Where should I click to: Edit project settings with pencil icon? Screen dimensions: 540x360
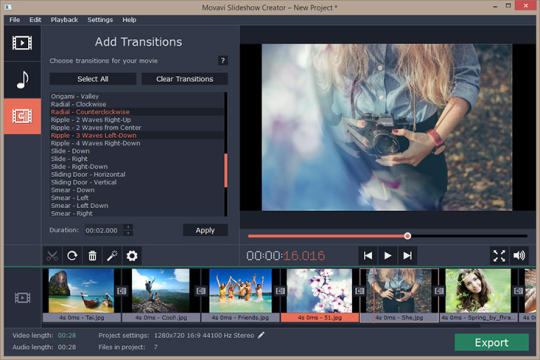[261, 335]
